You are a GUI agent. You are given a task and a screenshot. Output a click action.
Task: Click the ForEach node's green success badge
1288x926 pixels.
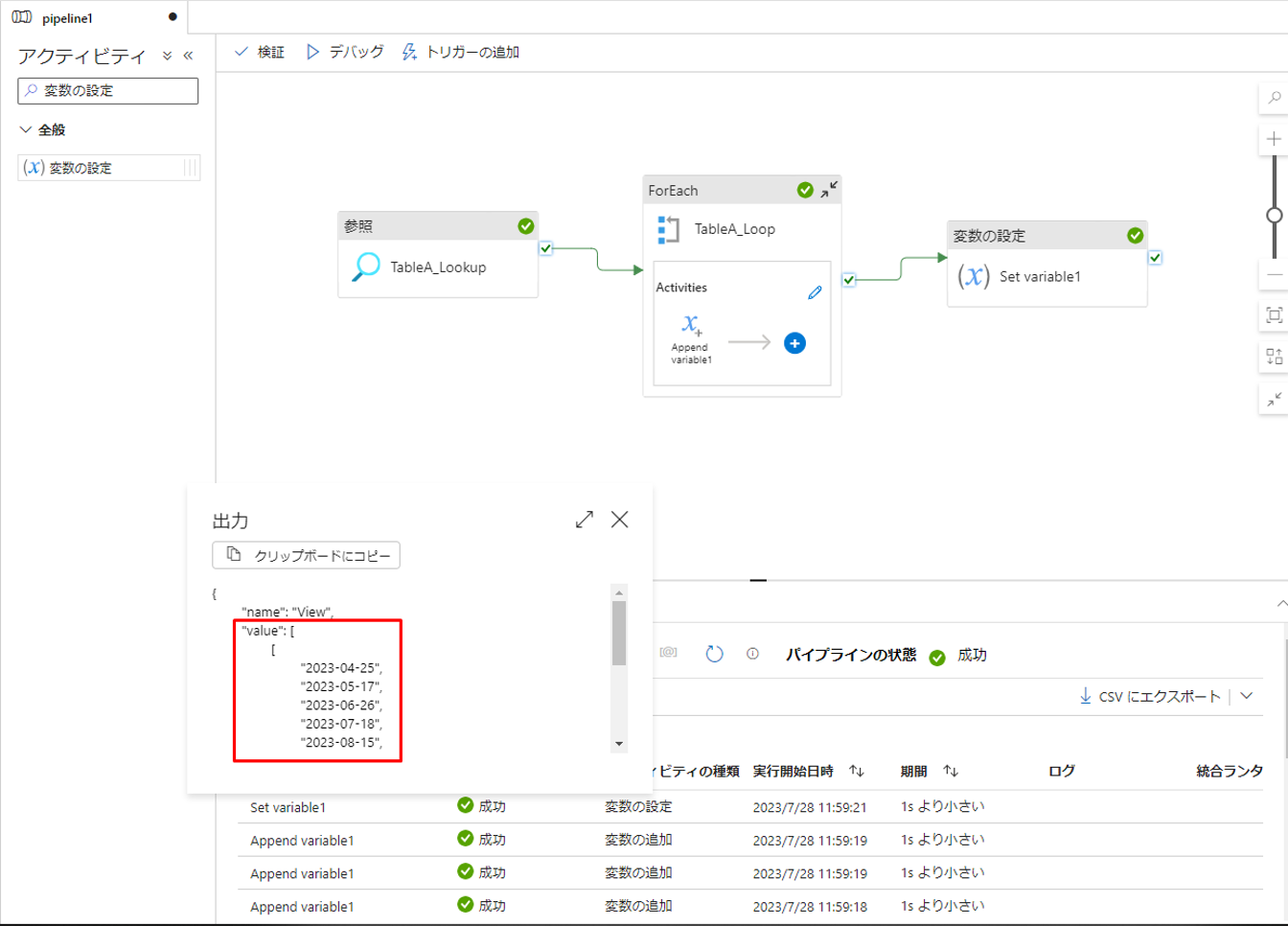pos(805,190)
